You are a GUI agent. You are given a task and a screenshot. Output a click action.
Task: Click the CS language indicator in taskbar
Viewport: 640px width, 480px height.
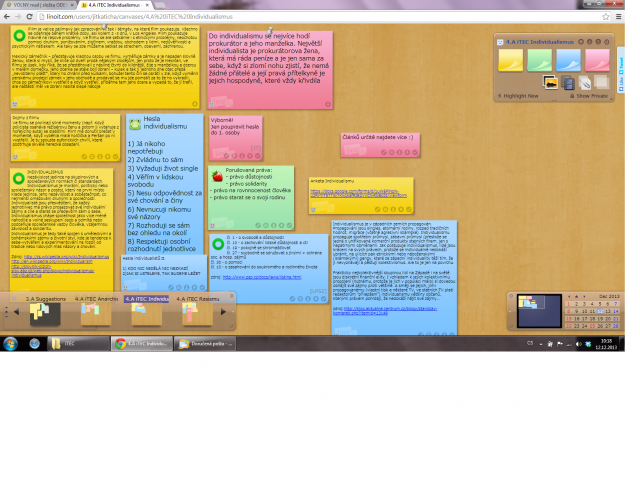pos(530,343)
